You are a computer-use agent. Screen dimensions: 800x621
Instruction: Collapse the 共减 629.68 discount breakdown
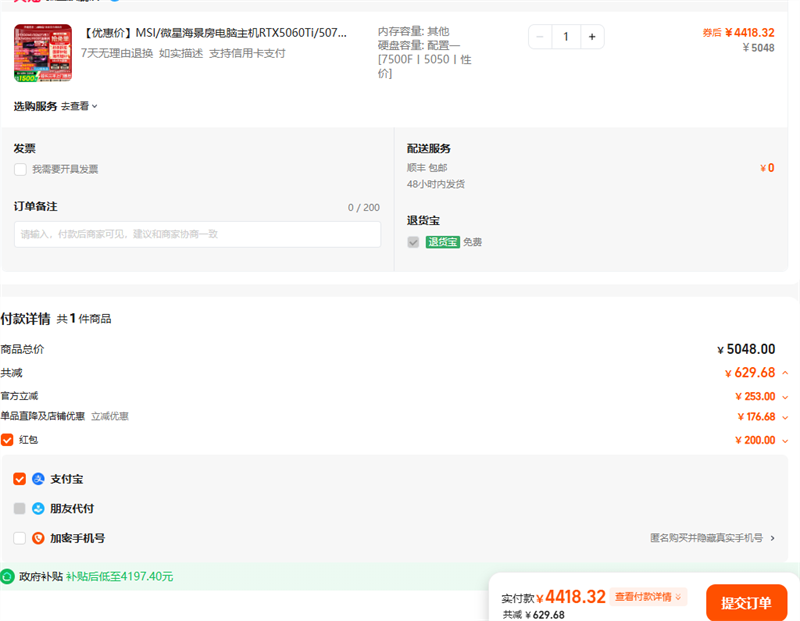coord(785,373)
